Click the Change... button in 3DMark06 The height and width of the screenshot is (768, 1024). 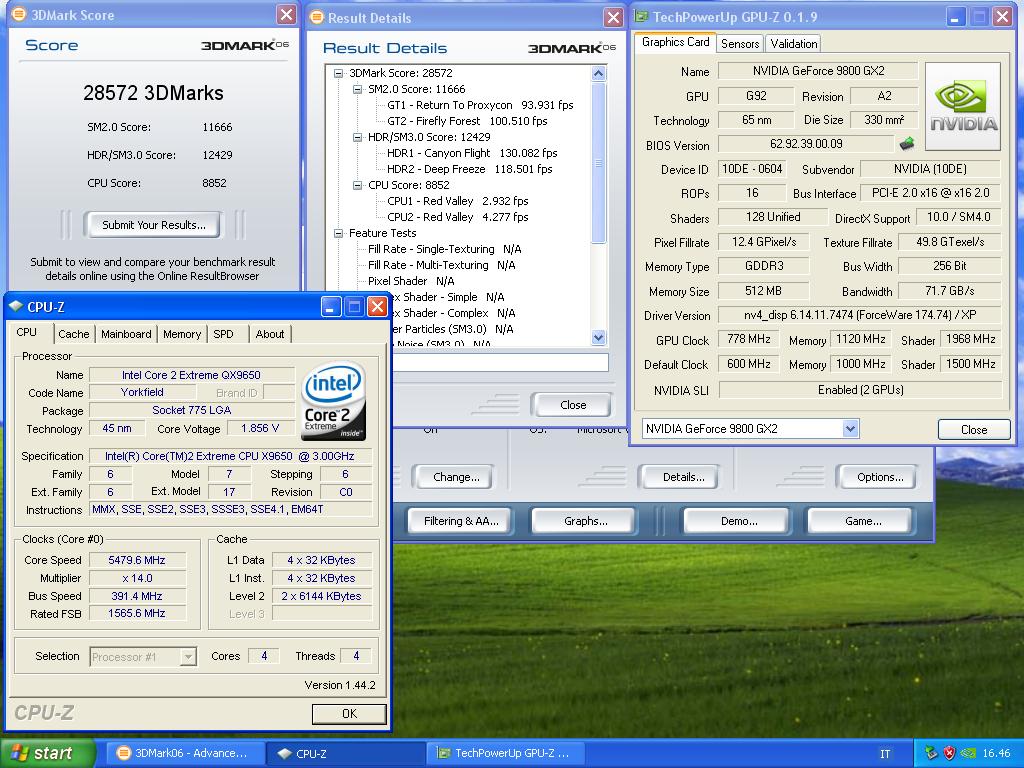(x=456, y=477)
